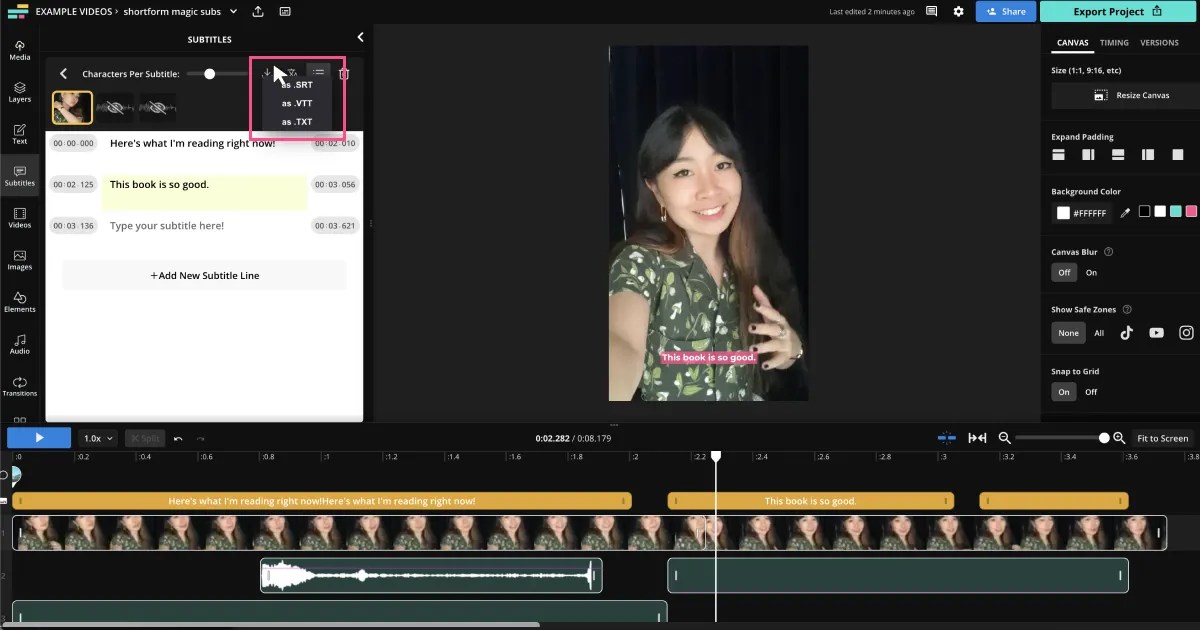The width and height of the screenshot is (1200, 630).
Task: Open the playback speed dropdown
Action: [97, 438]
